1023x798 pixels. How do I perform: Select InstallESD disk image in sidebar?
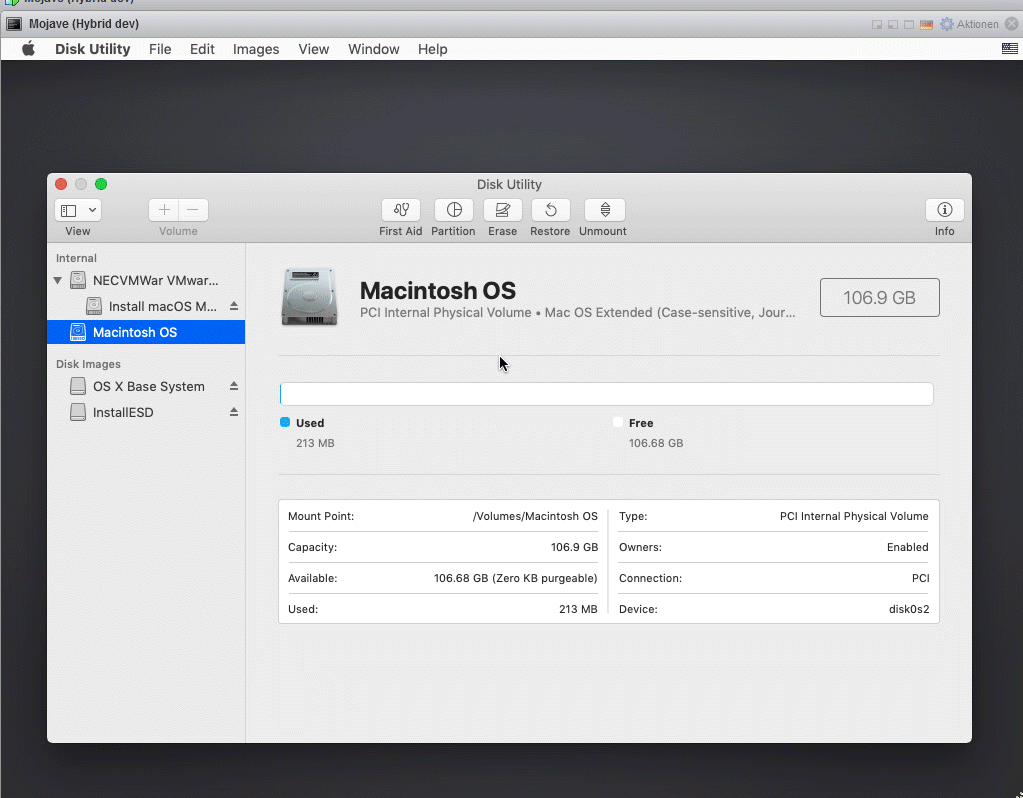point(123,412)
